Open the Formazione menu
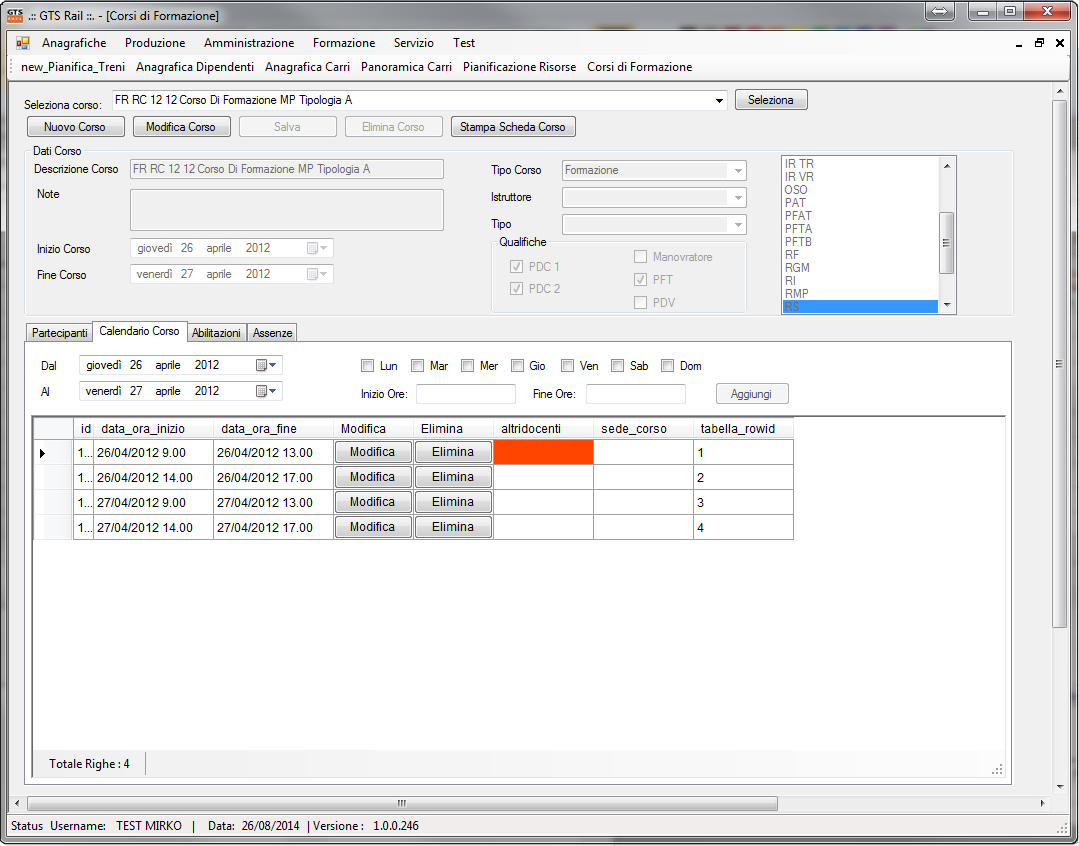1079x846 pixels. pos(344,43)
